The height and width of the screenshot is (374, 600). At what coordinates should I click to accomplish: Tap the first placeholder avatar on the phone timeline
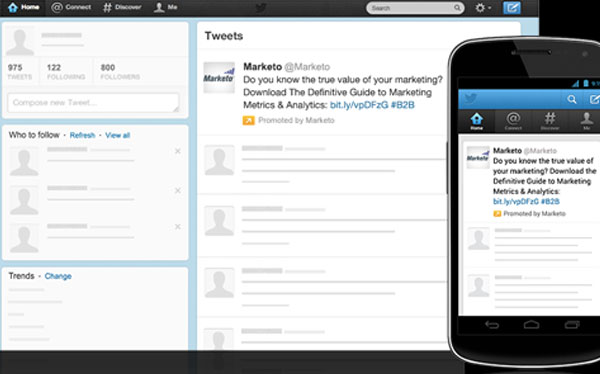click(478, 239)
